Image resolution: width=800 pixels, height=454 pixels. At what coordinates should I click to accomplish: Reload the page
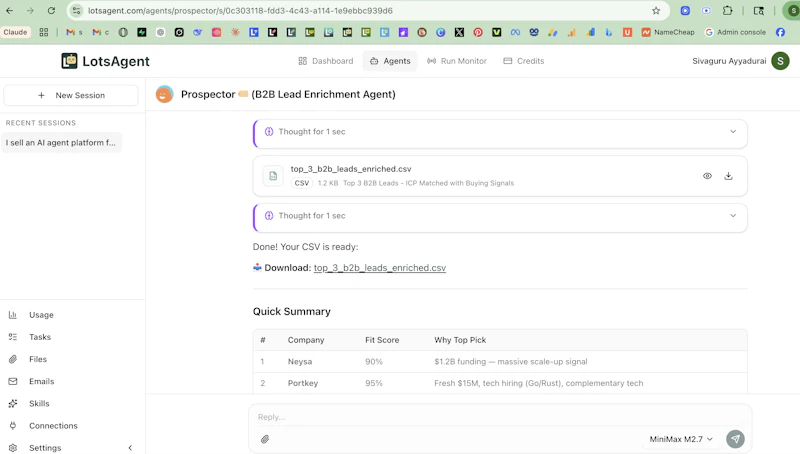pyautogui.click(x=51, y=11)
